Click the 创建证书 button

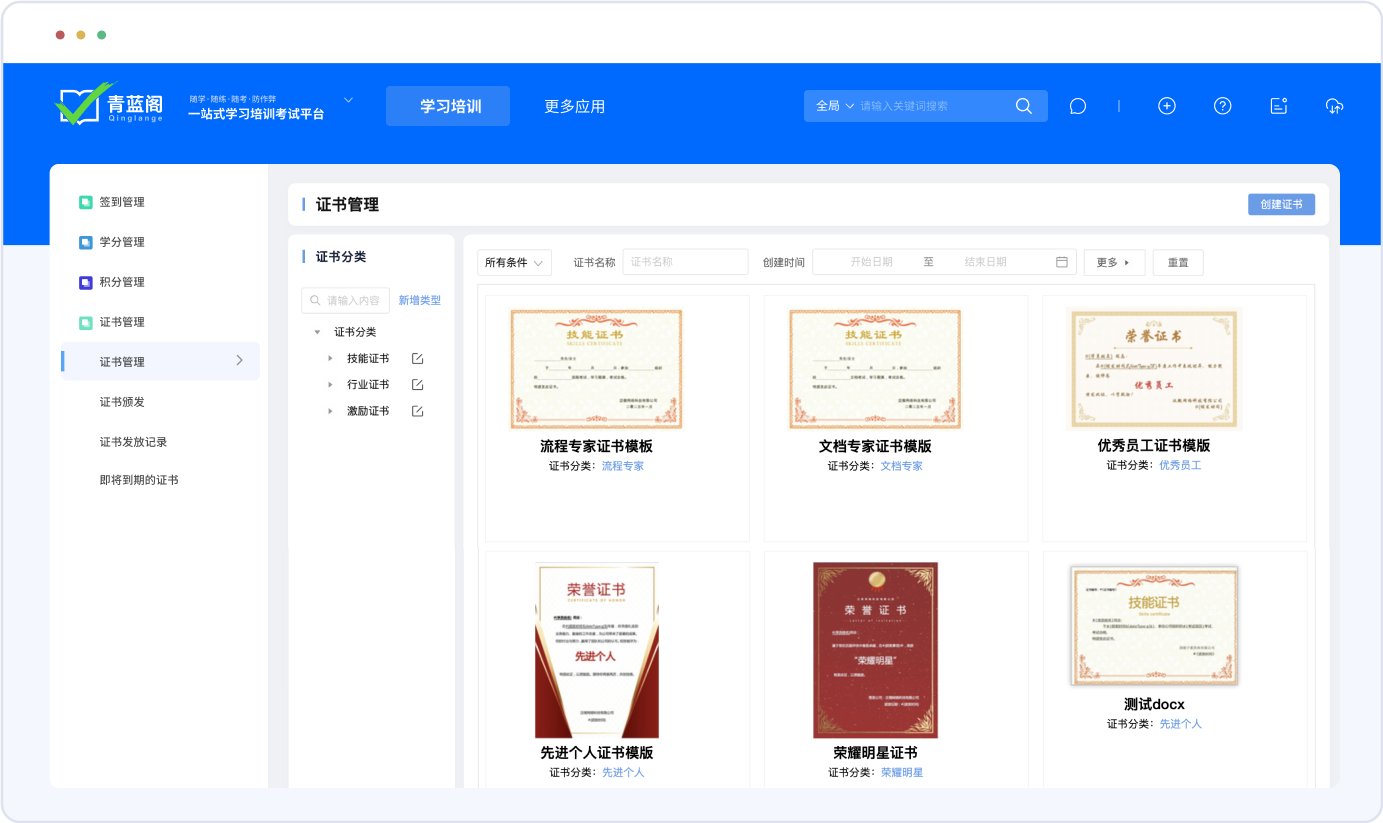pos(1281,204)
